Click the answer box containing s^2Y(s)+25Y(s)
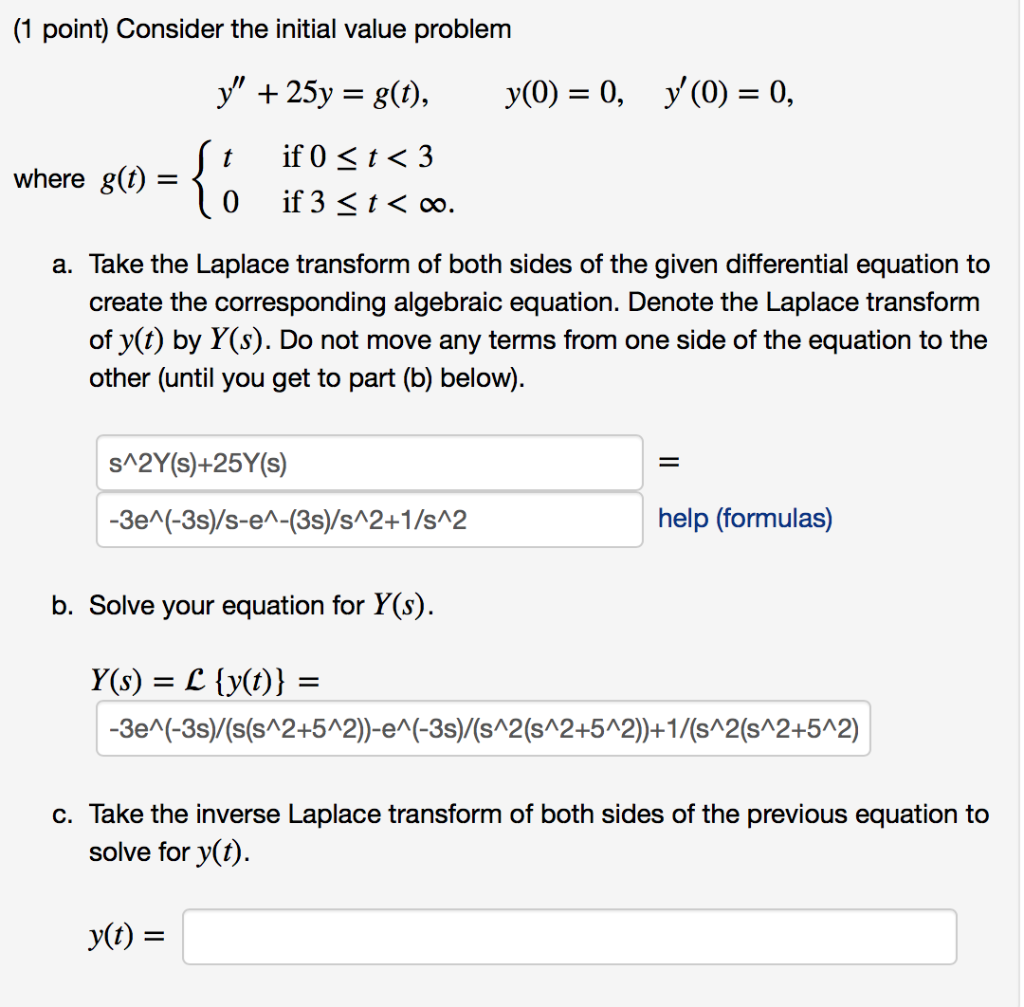The width and height of the screenshot is (1024, 1007). pyautogui.click(x=370, y=461)
